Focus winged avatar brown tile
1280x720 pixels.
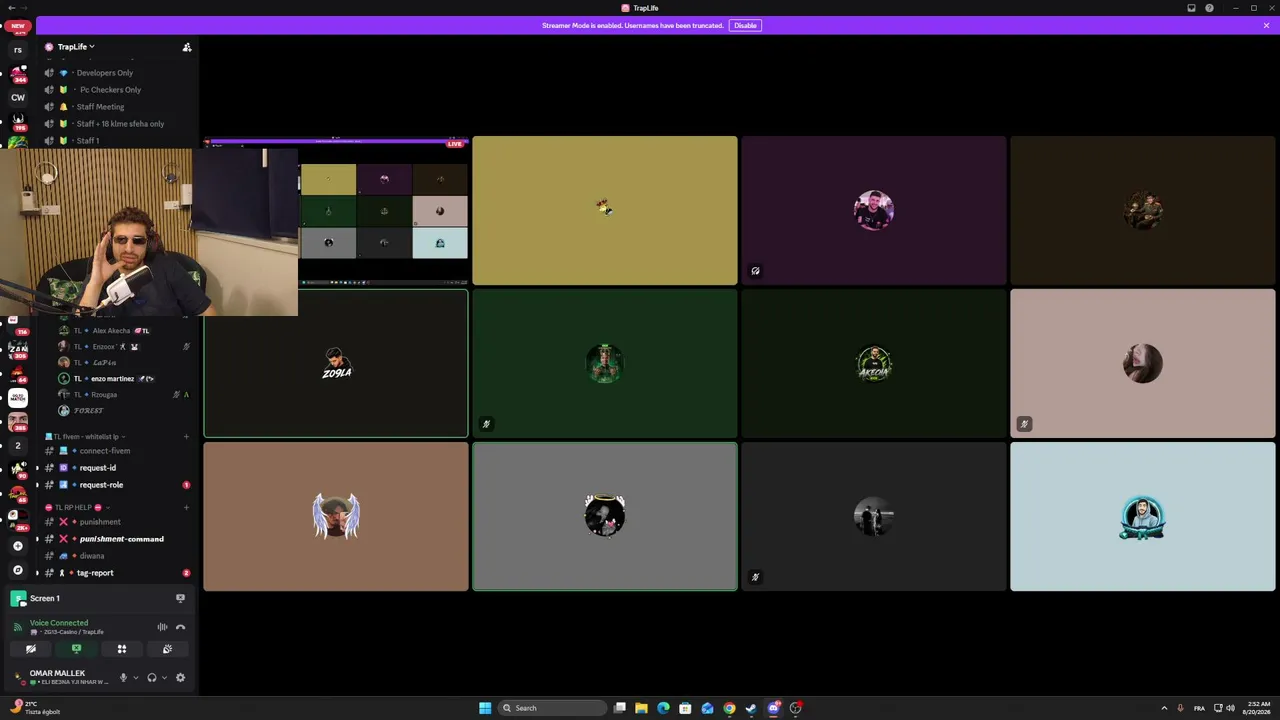point(336,517)
